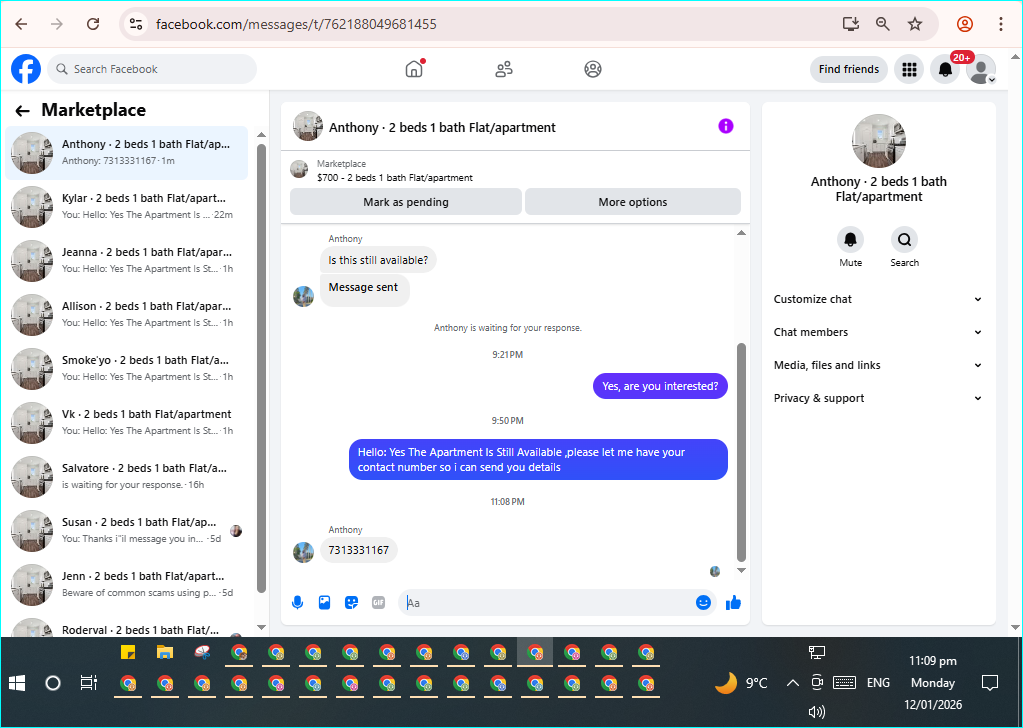This screenshot has width=1023, height=728.
Task: View site information icon in address bar
Action: point(136,24)
